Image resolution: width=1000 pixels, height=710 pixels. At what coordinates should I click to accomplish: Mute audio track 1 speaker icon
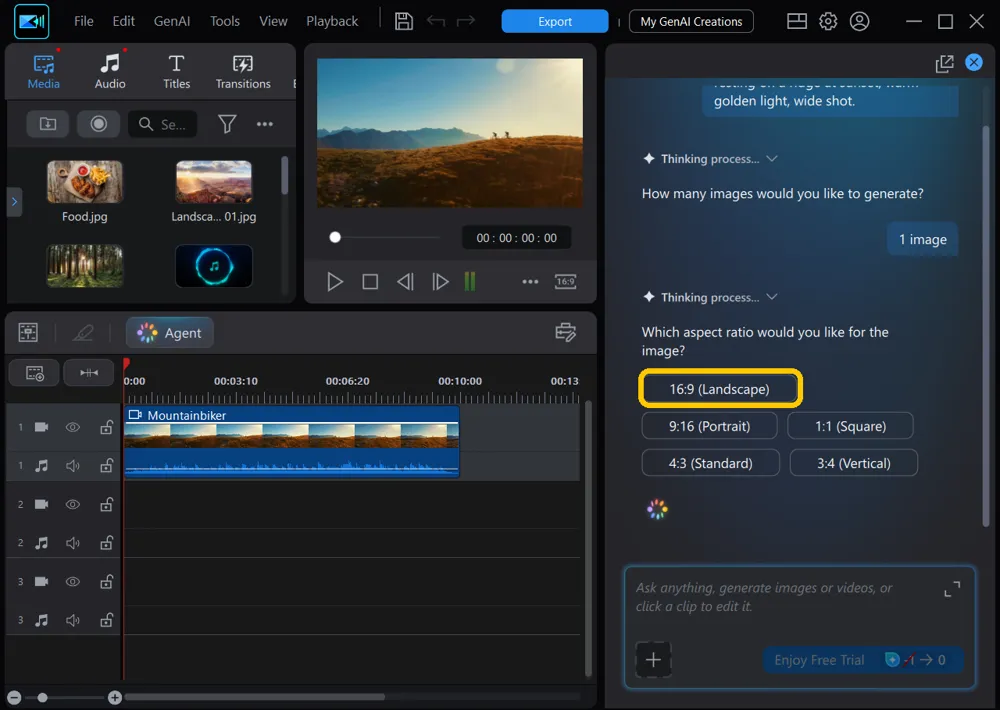coord(73,466)
